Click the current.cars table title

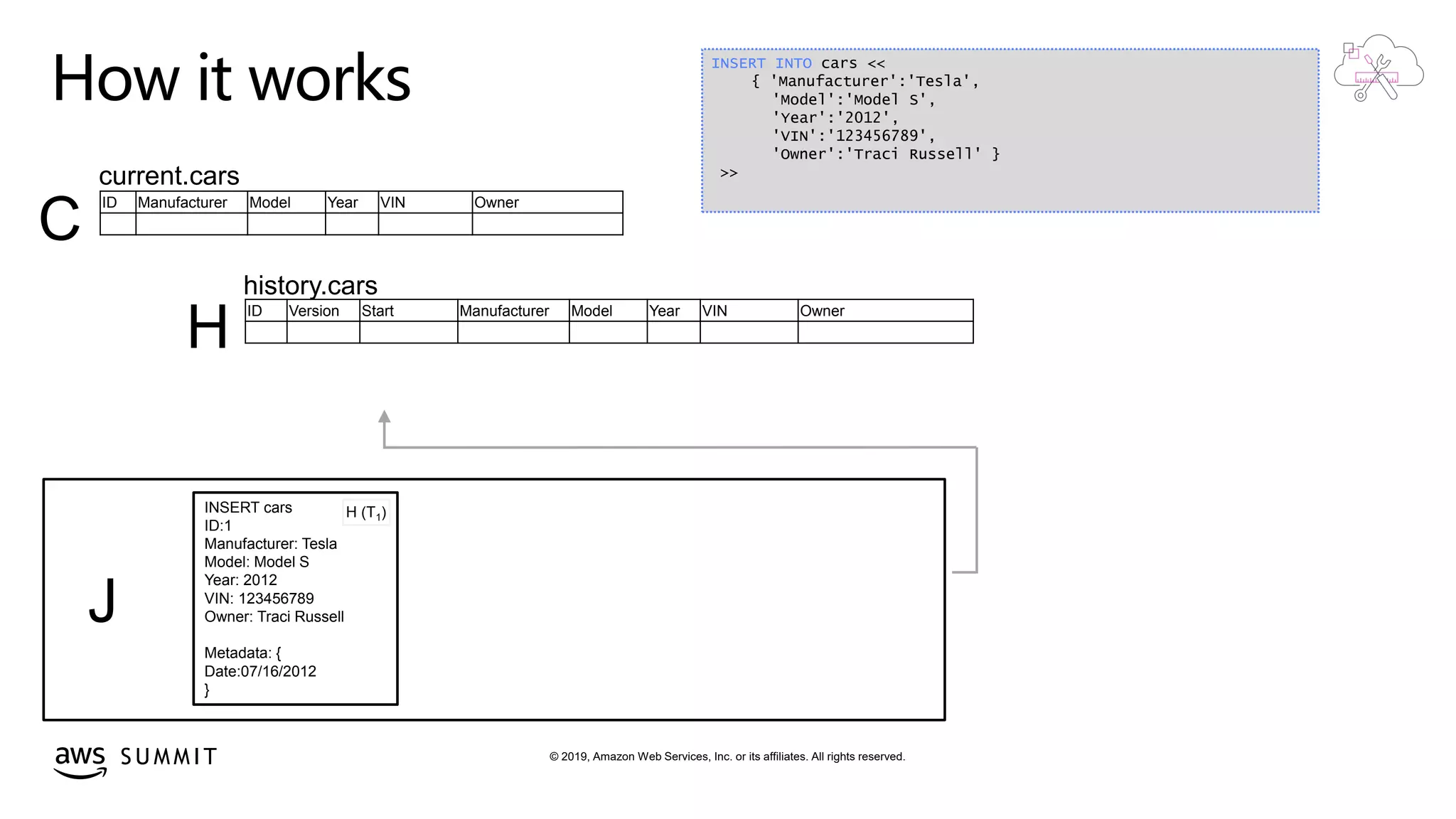(169, 176)
